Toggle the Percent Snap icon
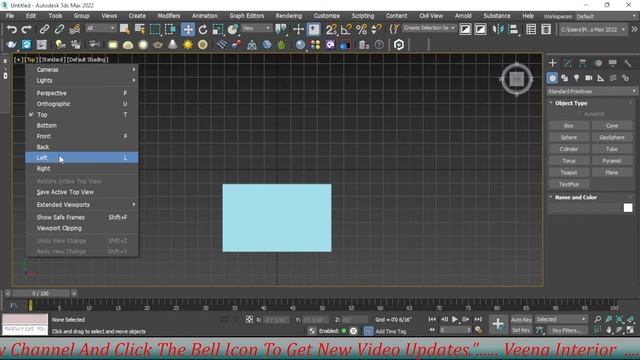The width and height of the screenshot is (640, 360). [361, 29]
